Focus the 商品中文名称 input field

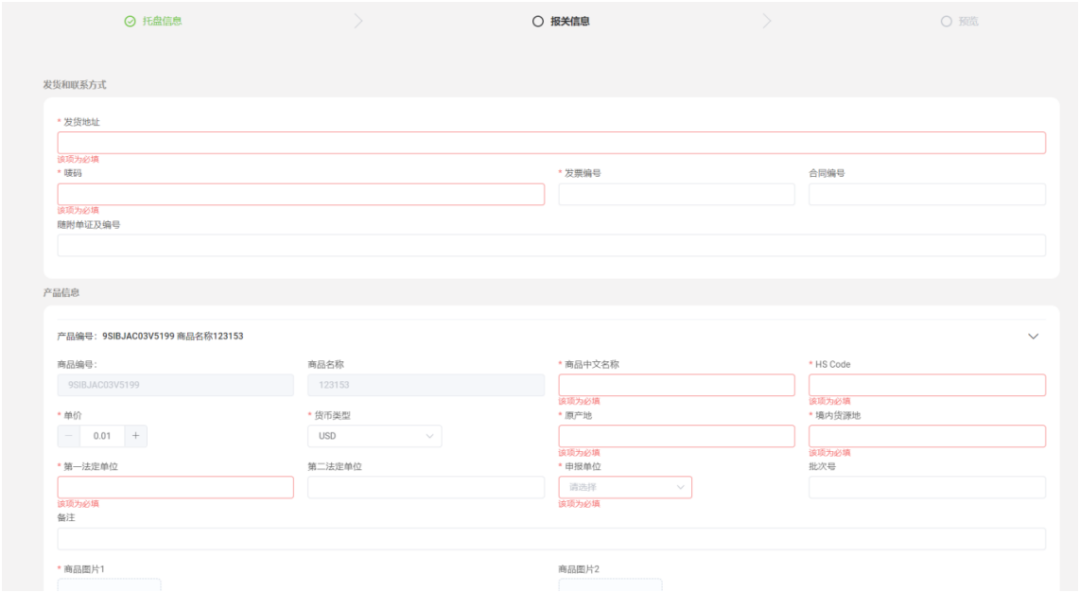click(x=676, y=385)
